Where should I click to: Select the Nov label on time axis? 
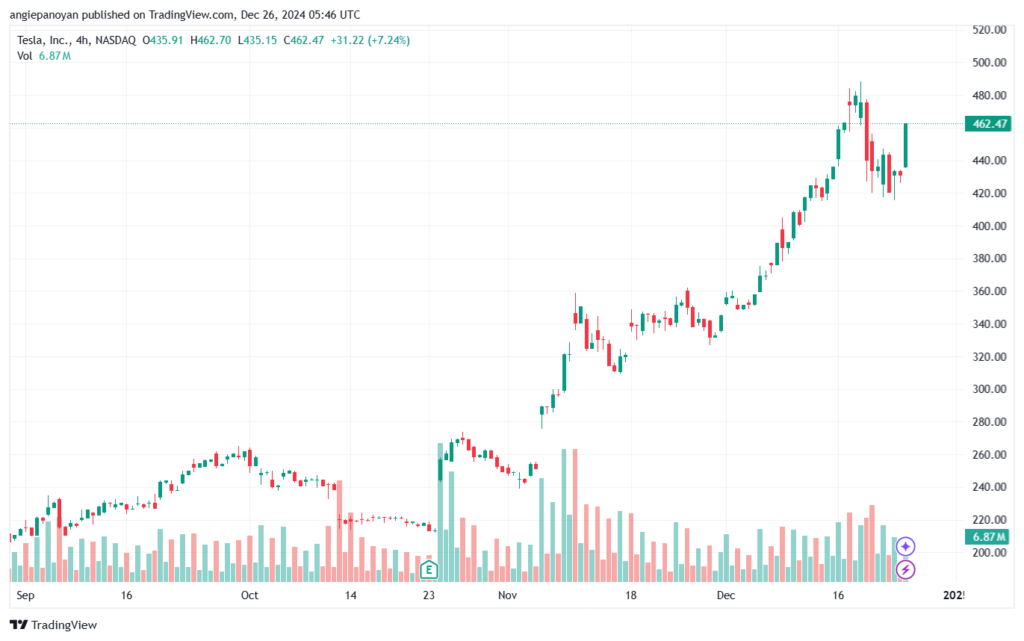click(x=507, y=595)
